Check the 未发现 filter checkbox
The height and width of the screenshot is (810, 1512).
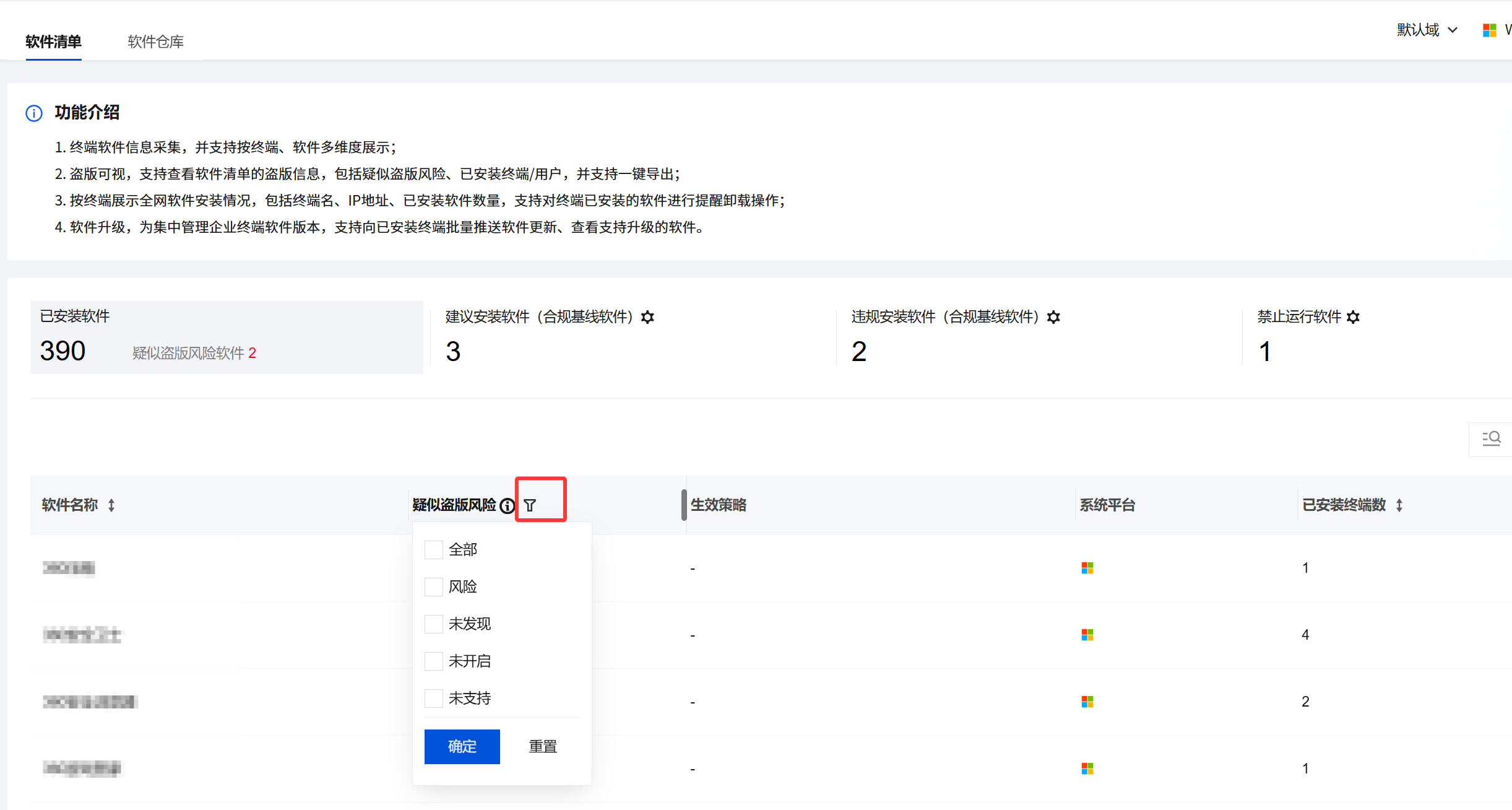pos(434,624)
